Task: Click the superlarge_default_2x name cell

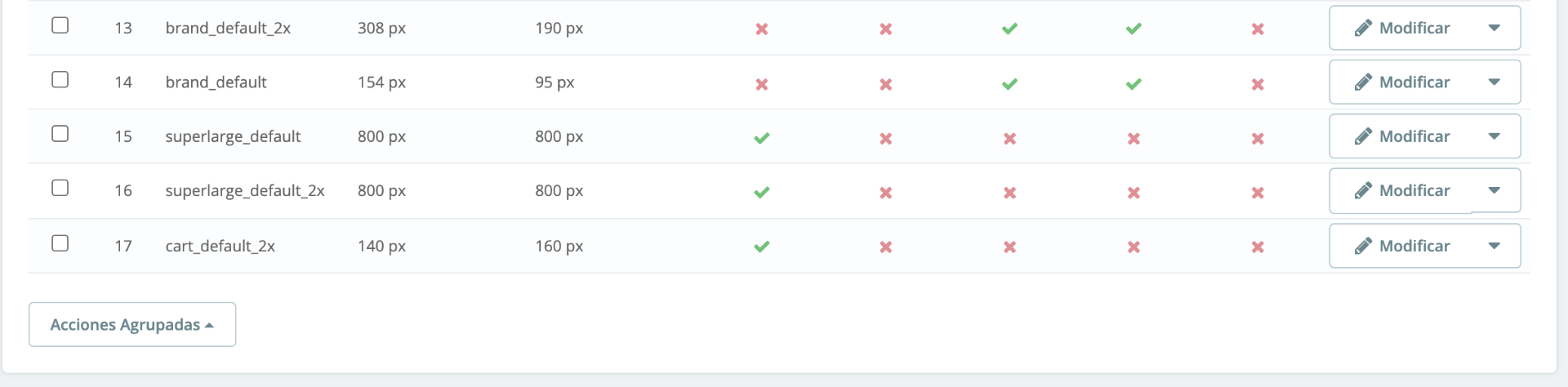Action: click(244, 191)
